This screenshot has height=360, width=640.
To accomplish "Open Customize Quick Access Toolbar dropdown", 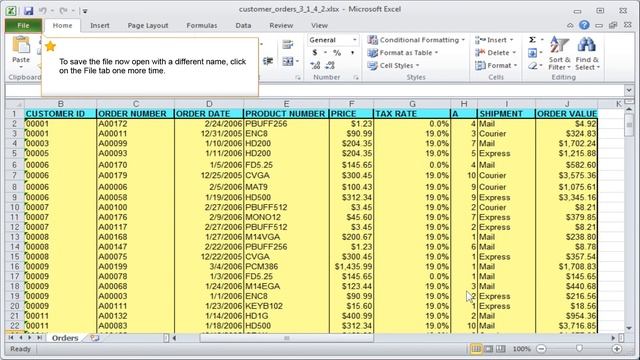I will pos(85,11).
